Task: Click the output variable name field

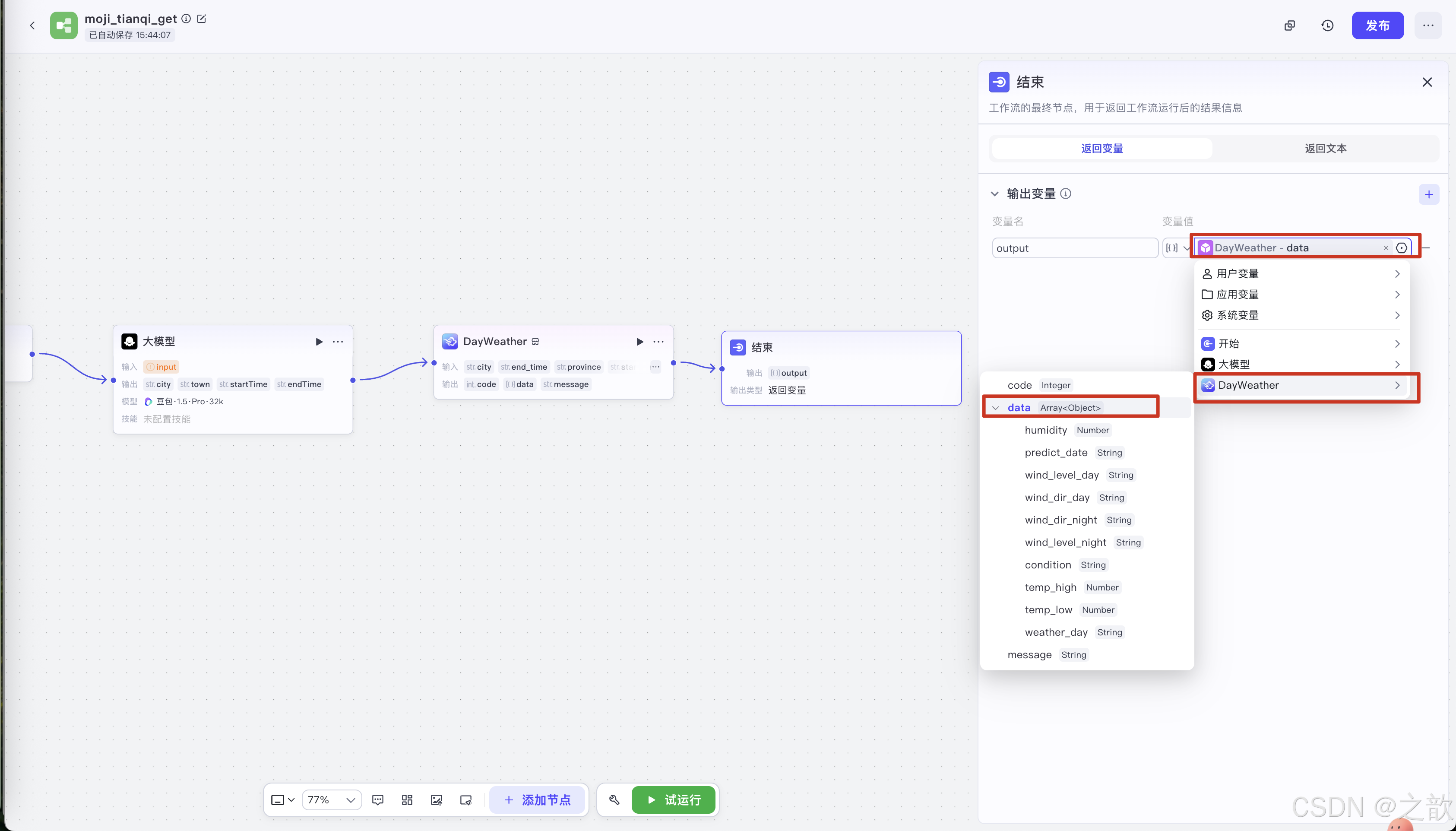Action: click(x=1074, y=248)
